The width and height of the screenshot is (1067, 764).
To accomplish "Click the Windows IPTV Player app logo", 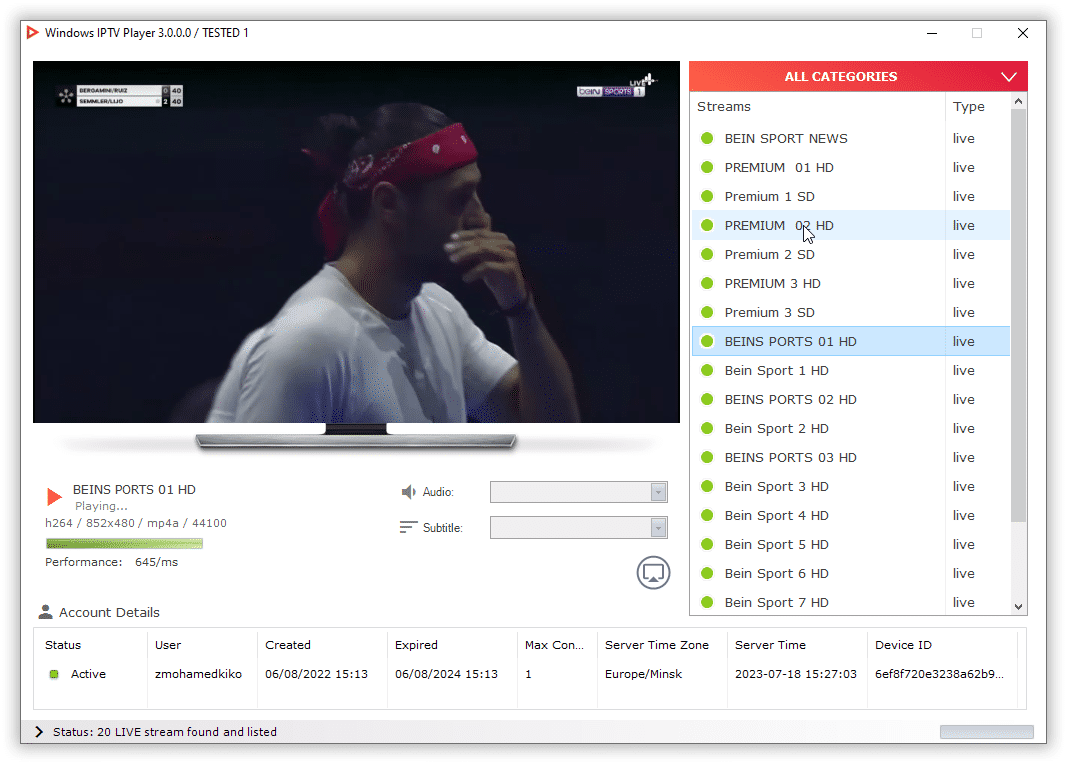I will pos(32,33).
